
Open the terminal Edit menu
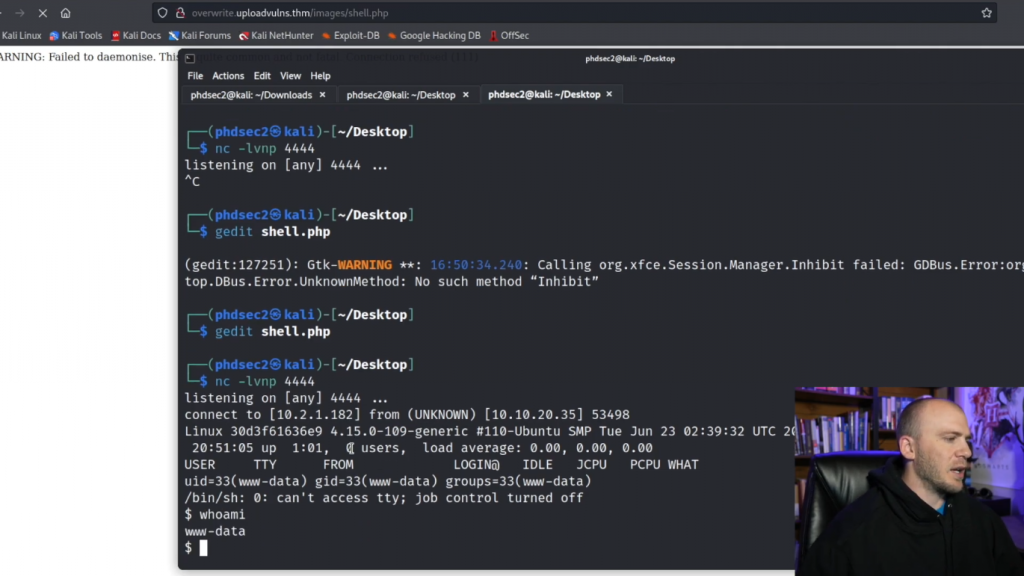(262, 76)
